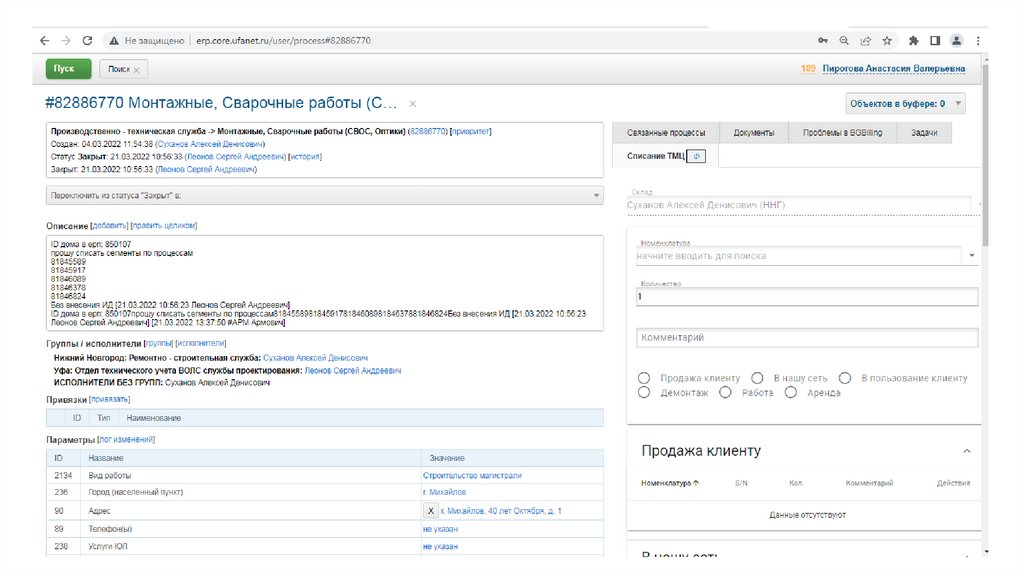Open the Проблемы в BGBilling tab
This screenshot has height=574, width=1024.
coord(843,133)
